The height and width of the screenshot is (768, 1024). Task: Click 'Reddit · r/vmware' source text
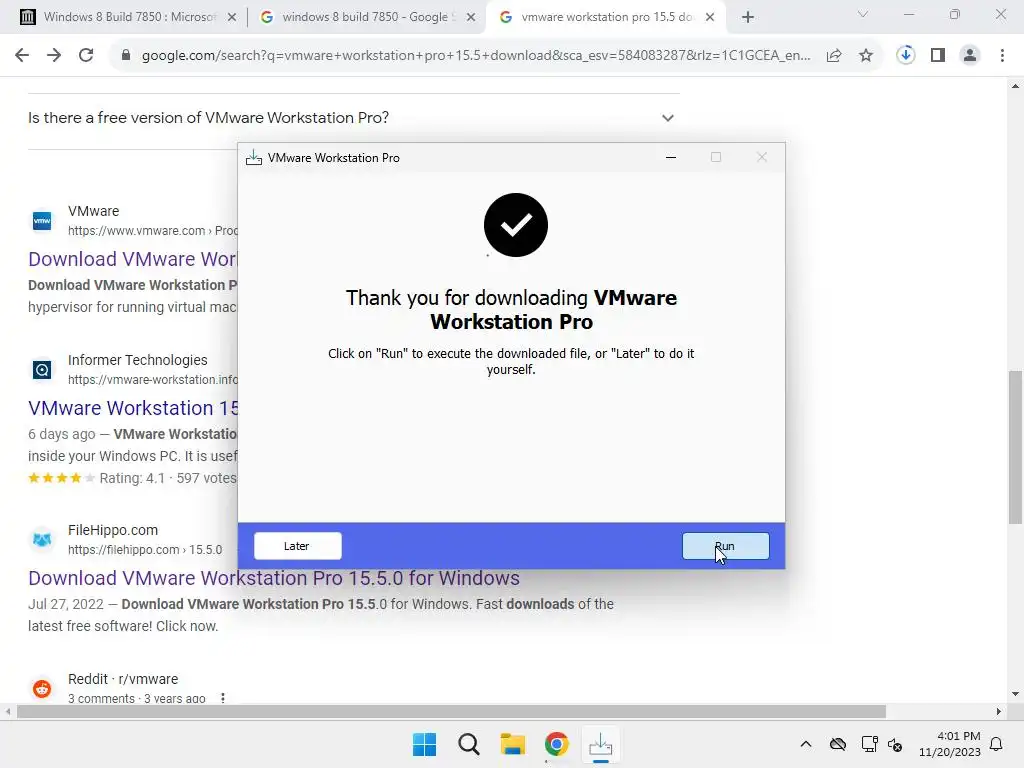pos(123,679)
